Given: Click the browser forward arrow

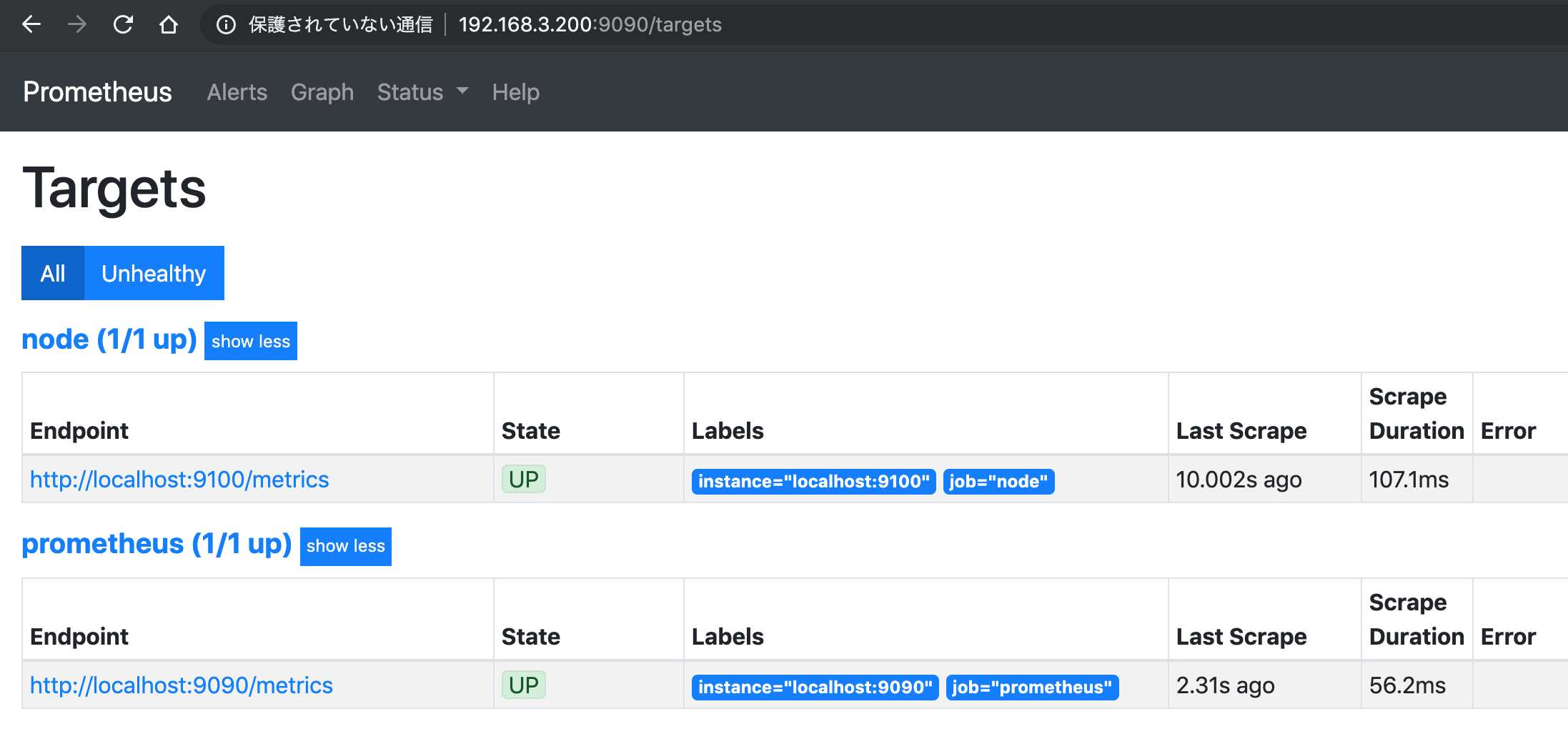Looking at the screenshot, I should [76, 25].
